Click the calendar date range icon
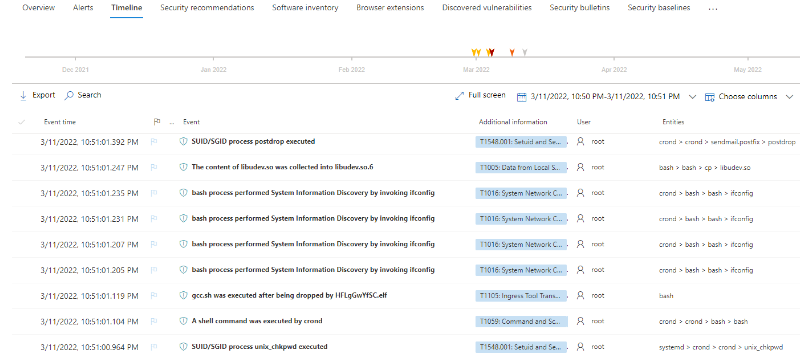This screenshot has height=362, width=800. pos(521,97)
